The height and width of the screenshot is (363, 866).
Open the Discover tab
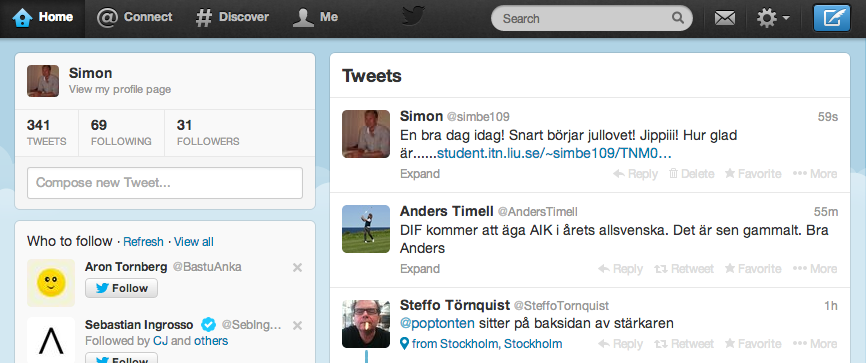point(232,17)
